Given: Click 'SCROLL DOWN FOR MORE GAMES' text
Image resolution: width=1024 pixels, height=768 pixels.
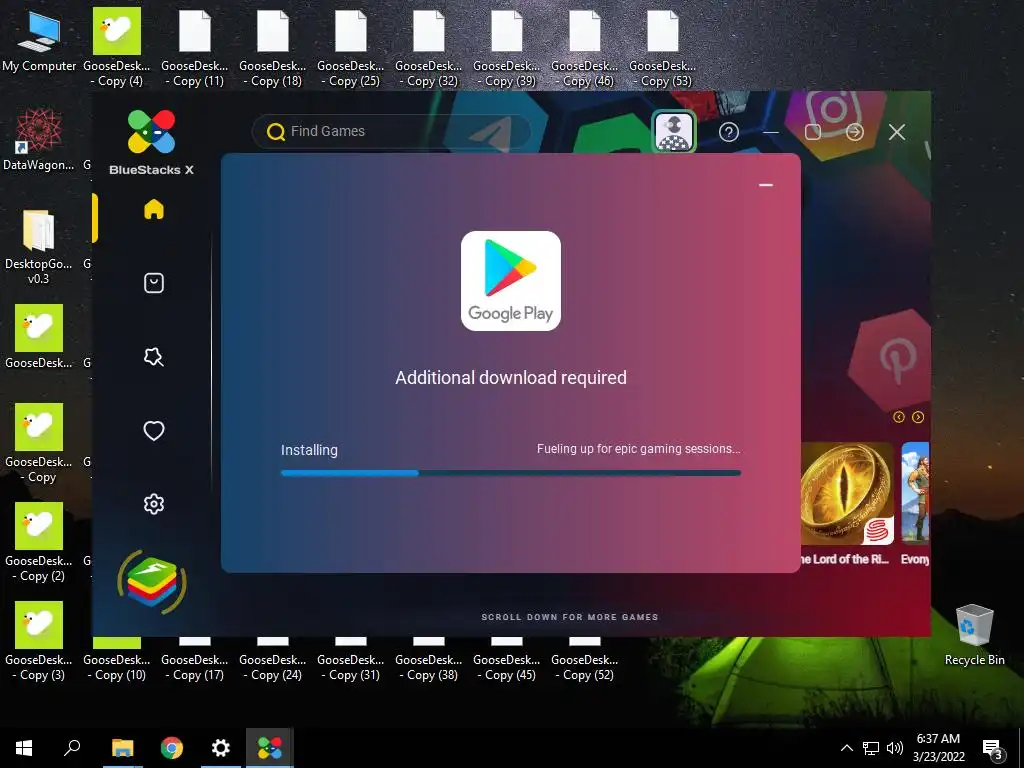Looking at the screenshot, I should point(569,616).
